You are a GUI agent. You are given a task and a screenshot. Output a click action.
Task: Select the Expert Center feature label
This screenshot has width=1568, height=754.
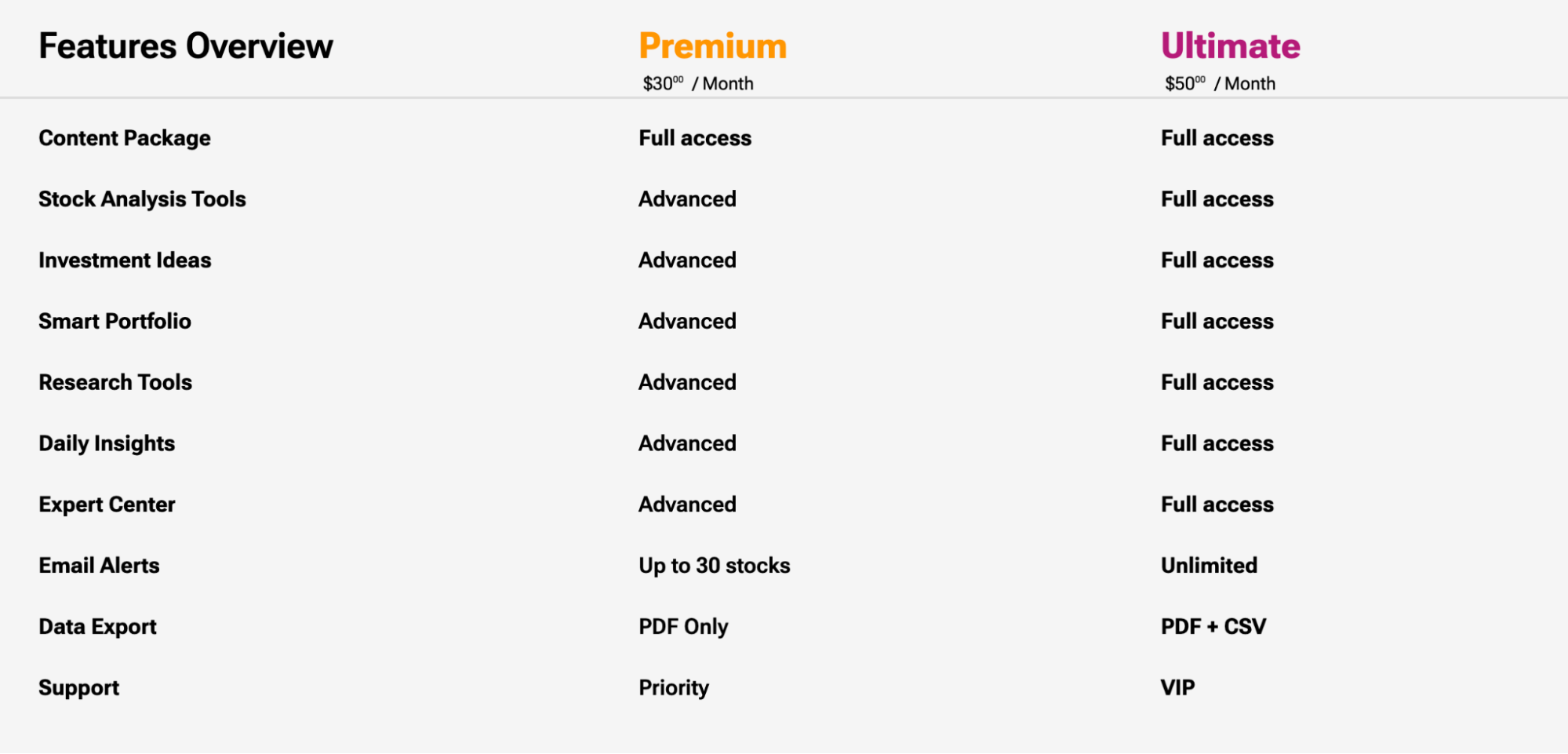(x=107, y=504)
